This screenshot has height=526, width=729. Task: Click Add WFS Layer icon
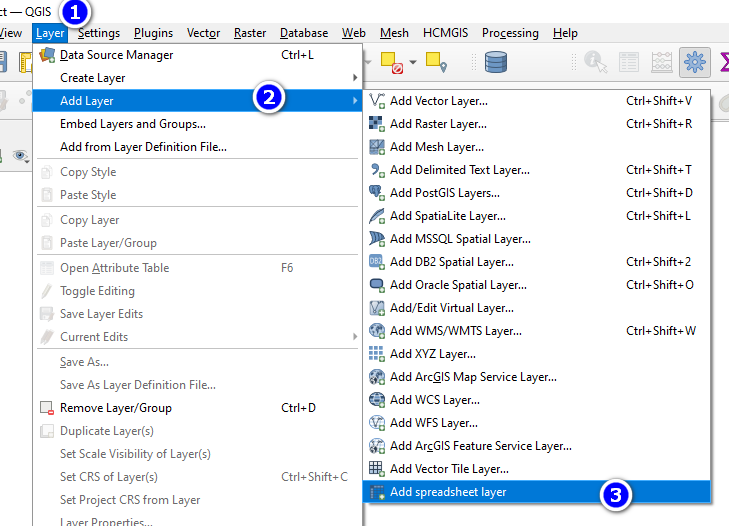pyautogui.click(x=377, y=423)
